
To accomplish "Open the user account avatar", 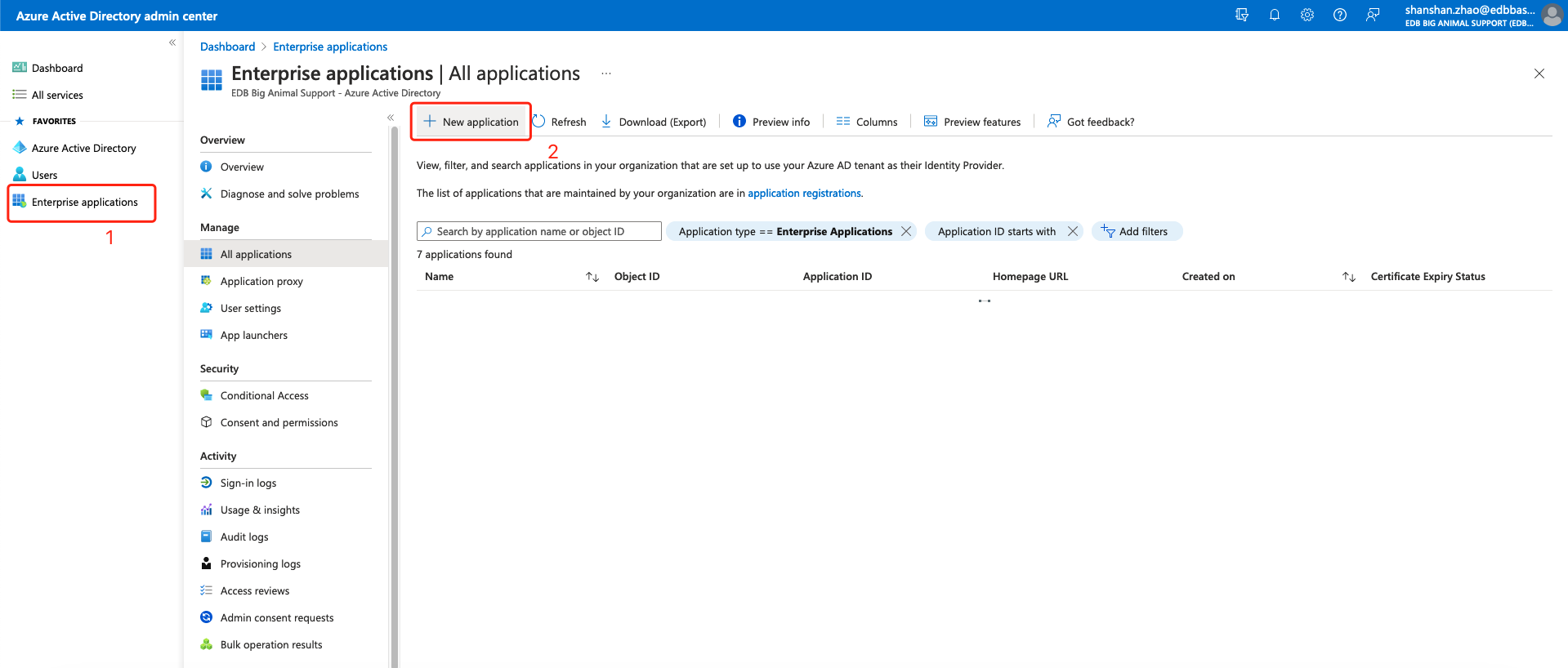I will [x=1552, y=16].
